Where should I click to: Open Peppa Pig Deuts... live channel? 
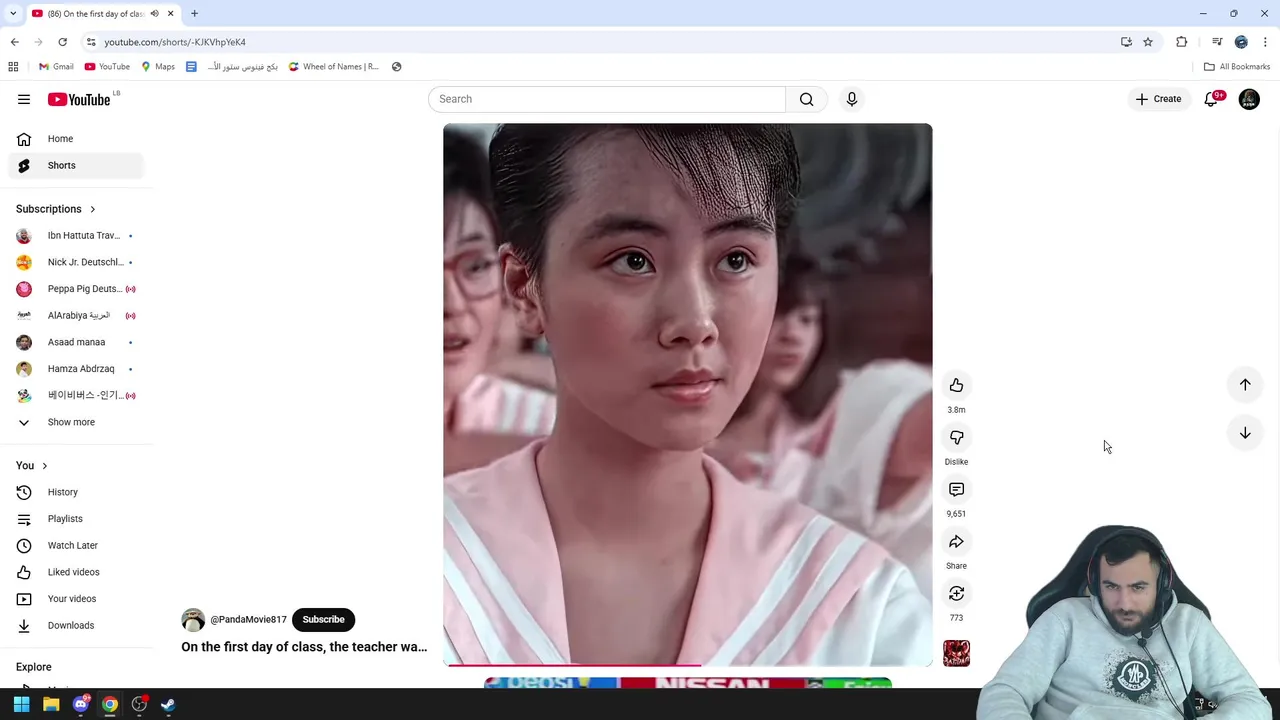76,289
